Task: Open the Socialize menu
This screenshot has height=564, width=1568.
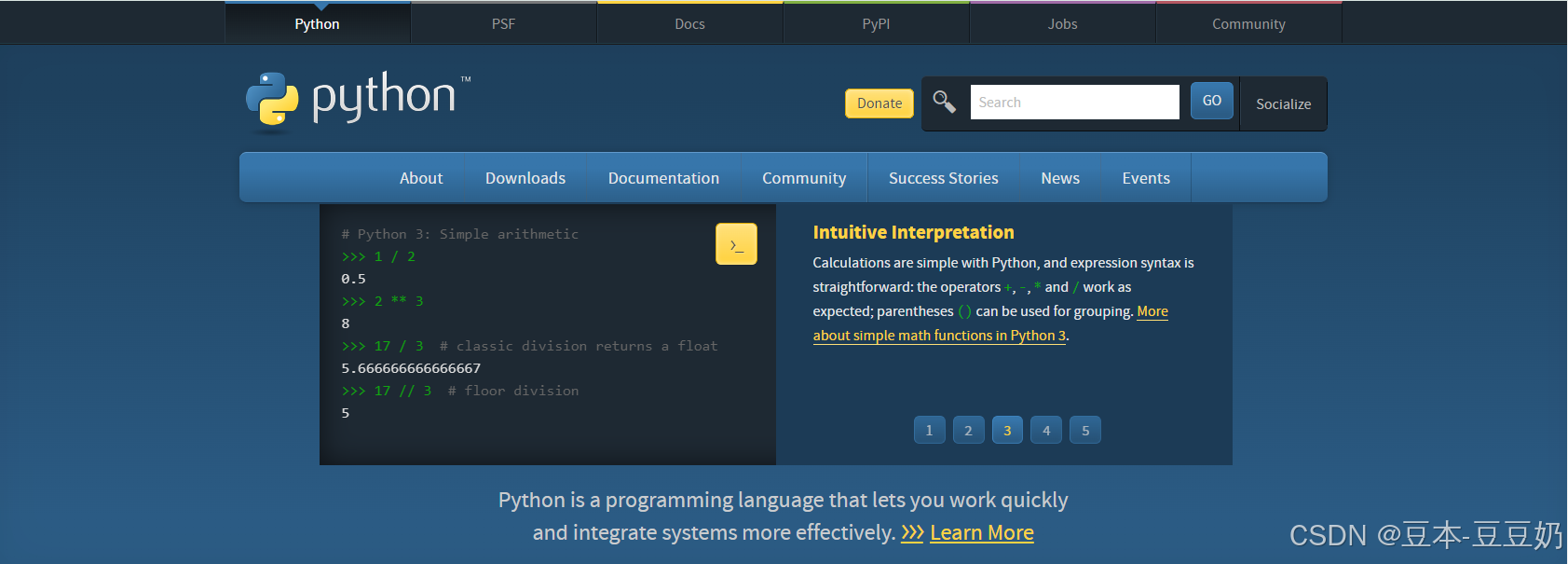Action: click(x=1284, y=104)
